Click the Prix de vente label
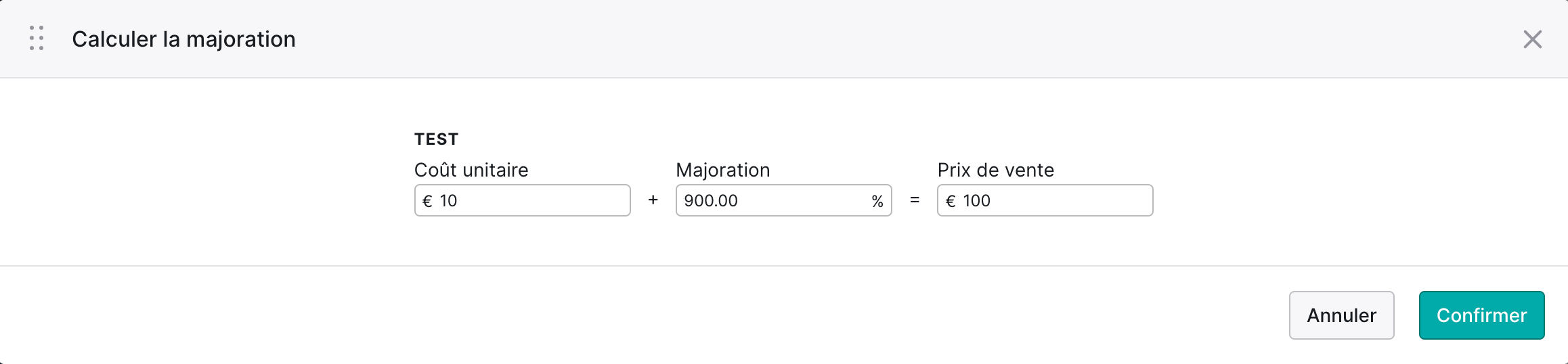The image size is (1568, 364). pyautogui.click(x=996, y=170)
